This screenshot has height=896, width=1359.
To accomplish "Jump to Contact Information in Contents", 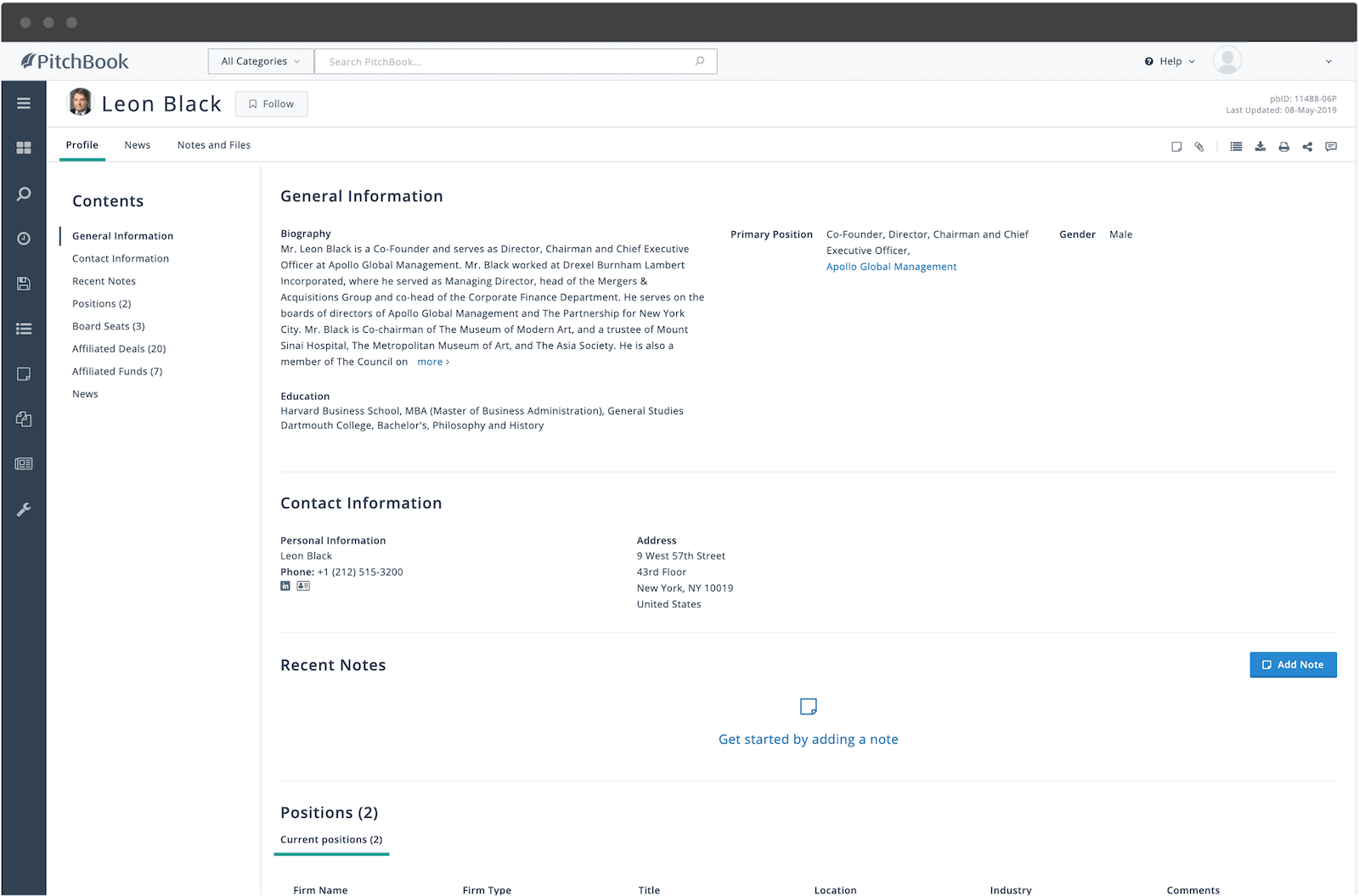I will 121,259.
